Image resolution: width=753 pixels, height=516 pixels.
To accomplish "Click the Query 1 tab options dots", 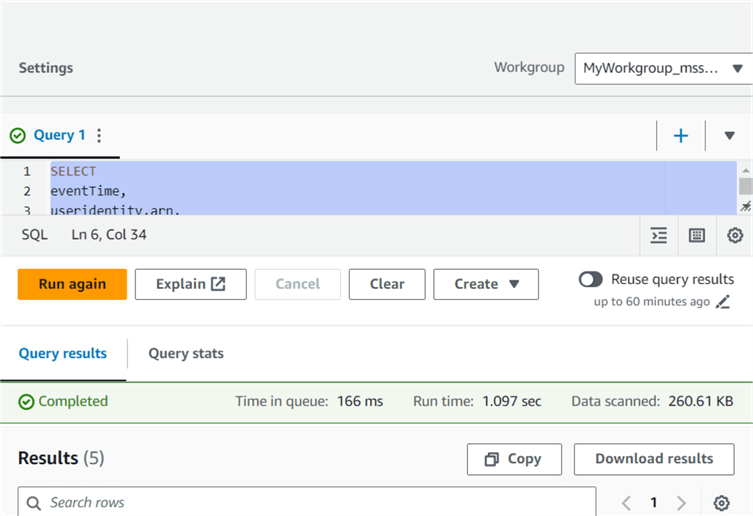I will (x=99, y=136).
